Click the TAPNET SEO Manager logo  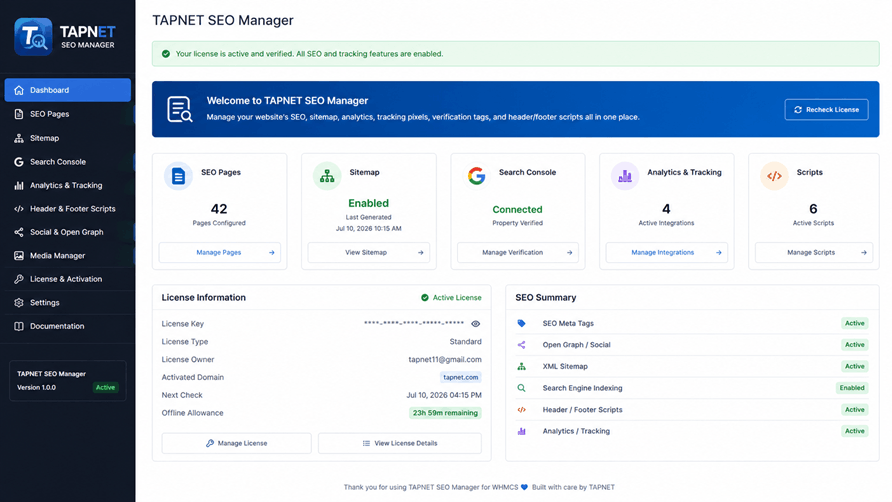(65, 37)
